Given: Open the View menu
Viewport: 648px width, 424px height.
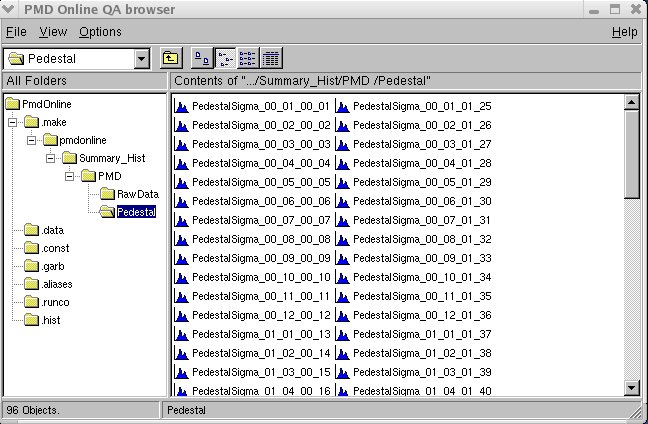Looking at the screenshot, I should (53, 32).
